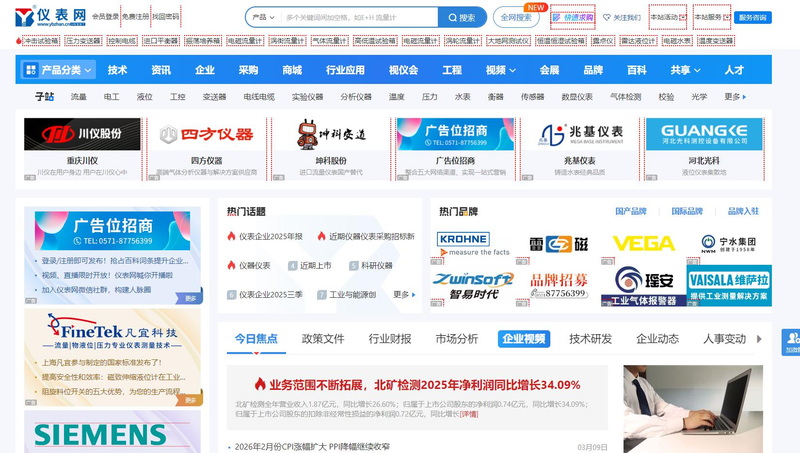Open the 品牌入驻 link
This screenshot has width=800, height=453.
743,211
